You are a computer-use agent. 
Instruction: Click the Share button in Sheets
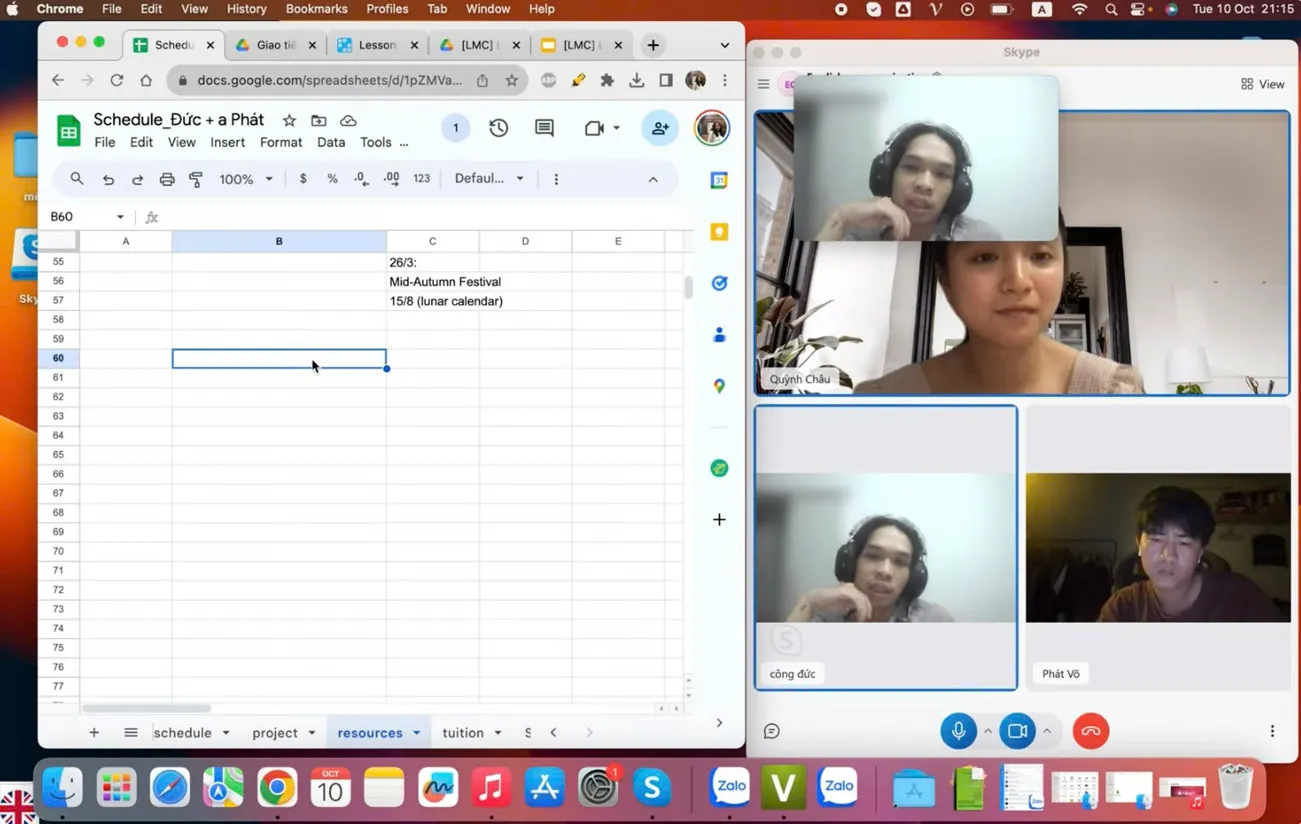[659, 128]
